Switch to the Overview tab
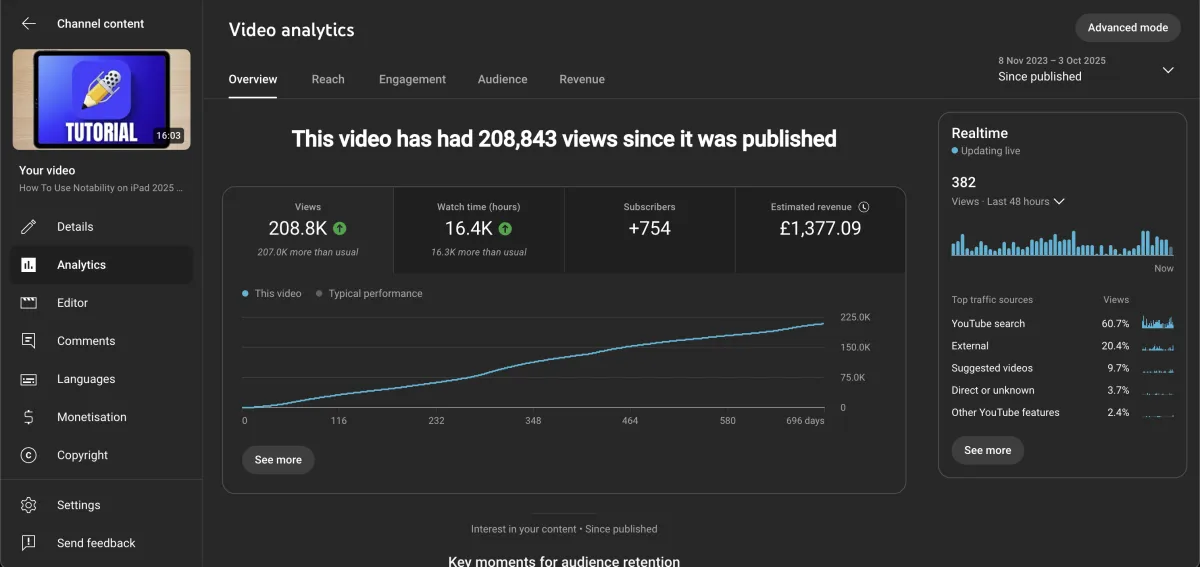Image resolution: width=1200 pixels, height=567 pixels. click(x=253, y=79)
